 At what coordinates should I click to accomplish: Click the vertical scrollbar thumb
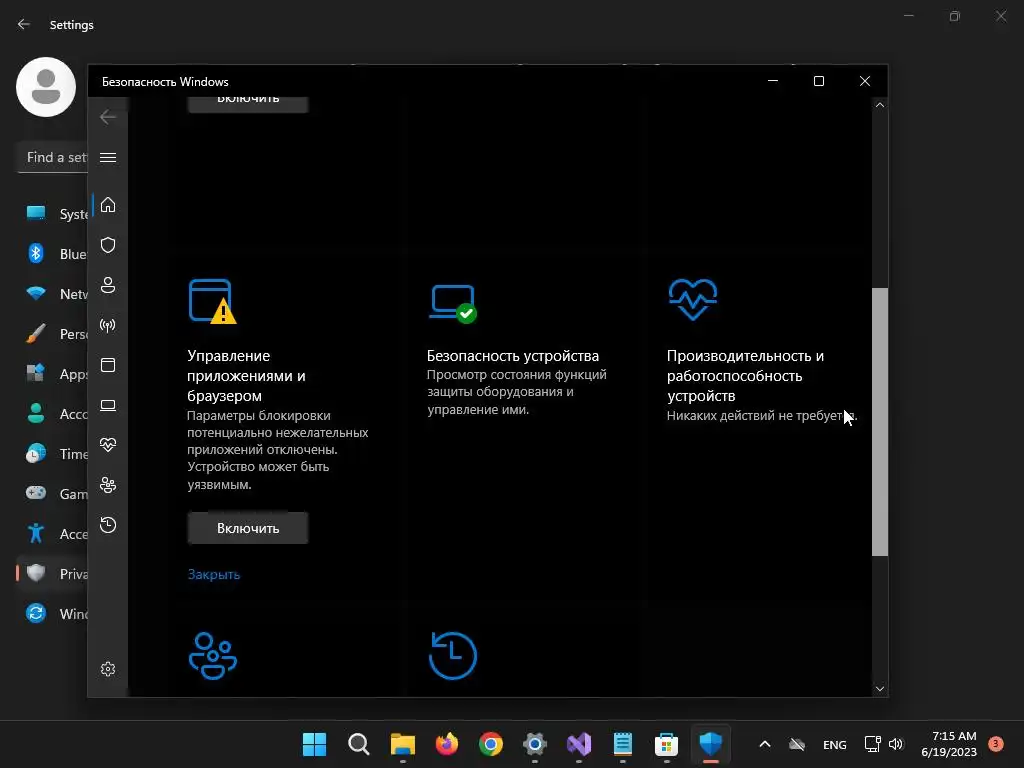tap(880, 422)
